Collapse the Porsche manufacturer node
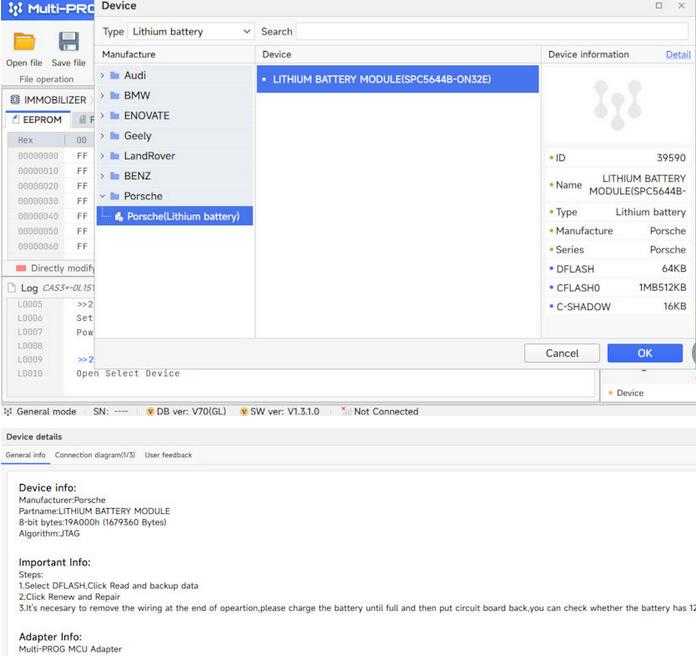696x656 pixels. tap(102, 196)
